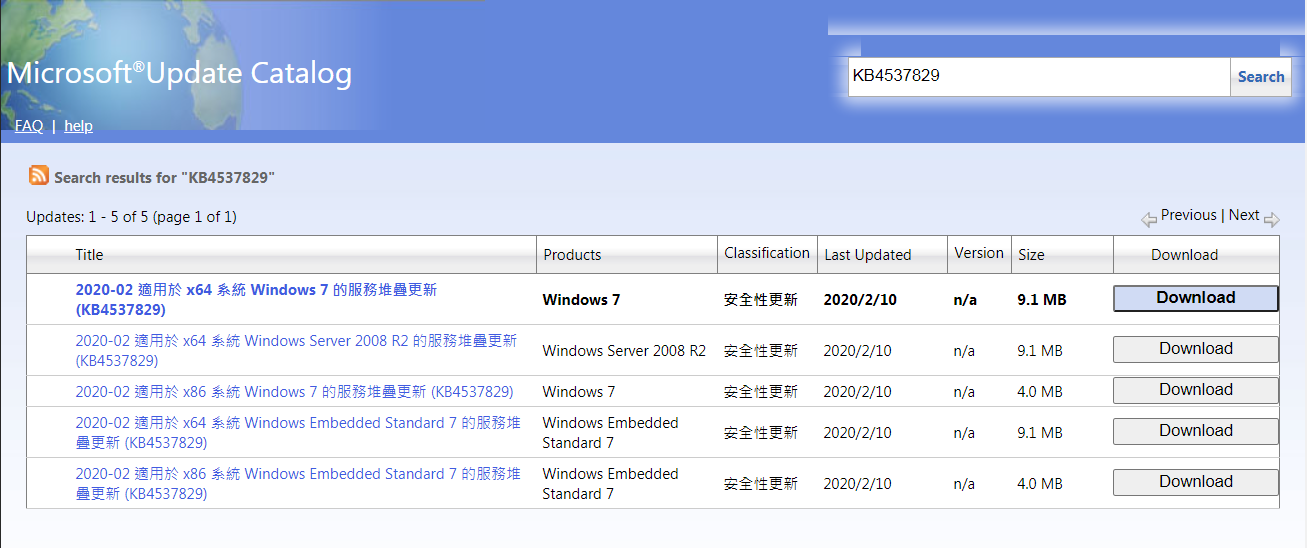1307x548 pixels.
Task: Click the RSS feed icon
Action: pyautogui.click(x=39, y=175)
